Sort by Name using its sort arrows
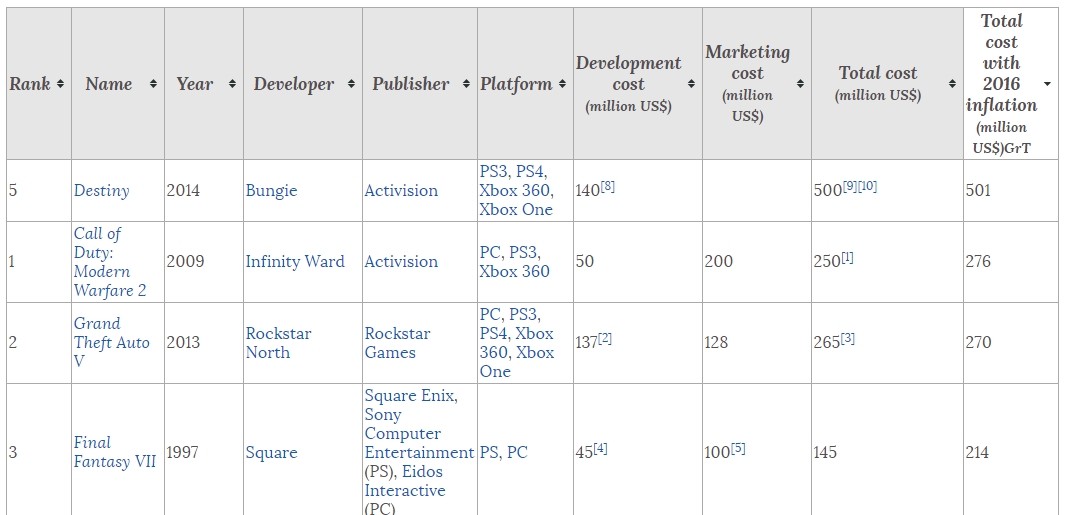1067x515 pixels. pos(153,84)
